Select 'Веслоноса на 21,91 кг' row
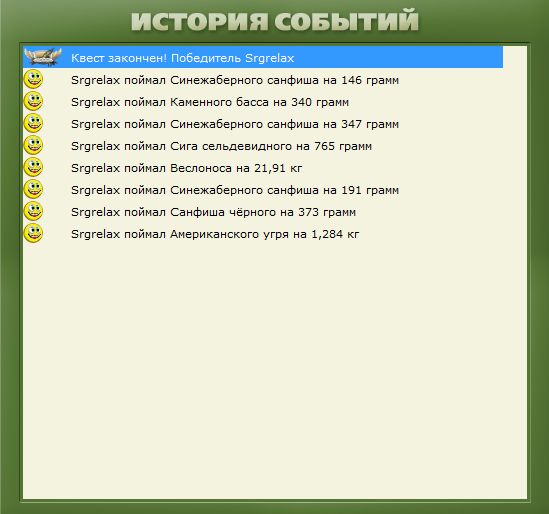 click(263, 168)
